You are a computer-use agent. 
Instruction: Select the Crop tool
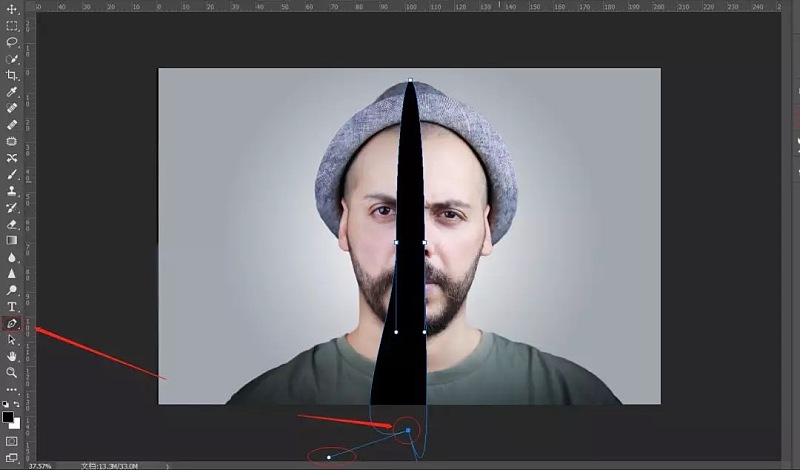point(11,76)
